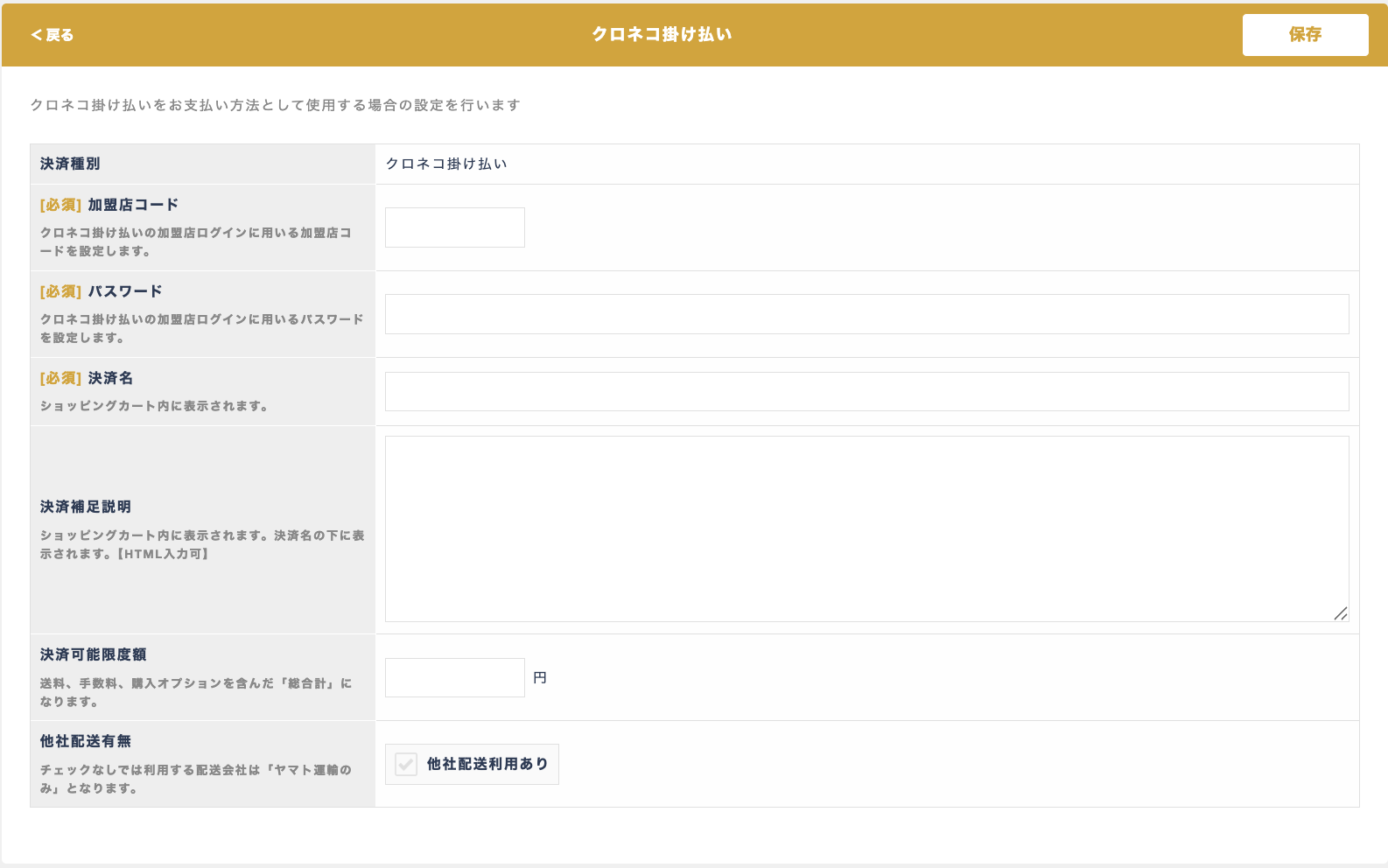Grab the textarea resize handle corner
This screenshot has height=868, width=1388.
(1340, 613)
